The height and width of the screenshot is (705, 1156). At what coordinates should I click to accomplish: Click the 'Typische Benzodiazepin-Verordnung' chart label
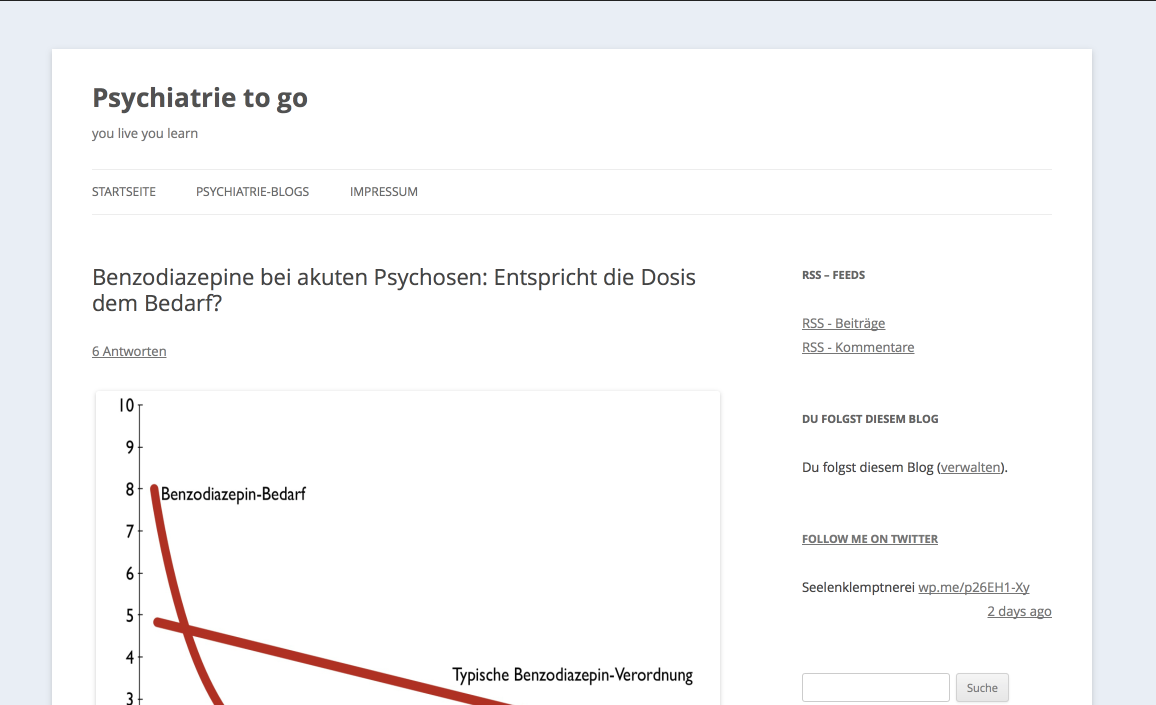click(572, 675)
